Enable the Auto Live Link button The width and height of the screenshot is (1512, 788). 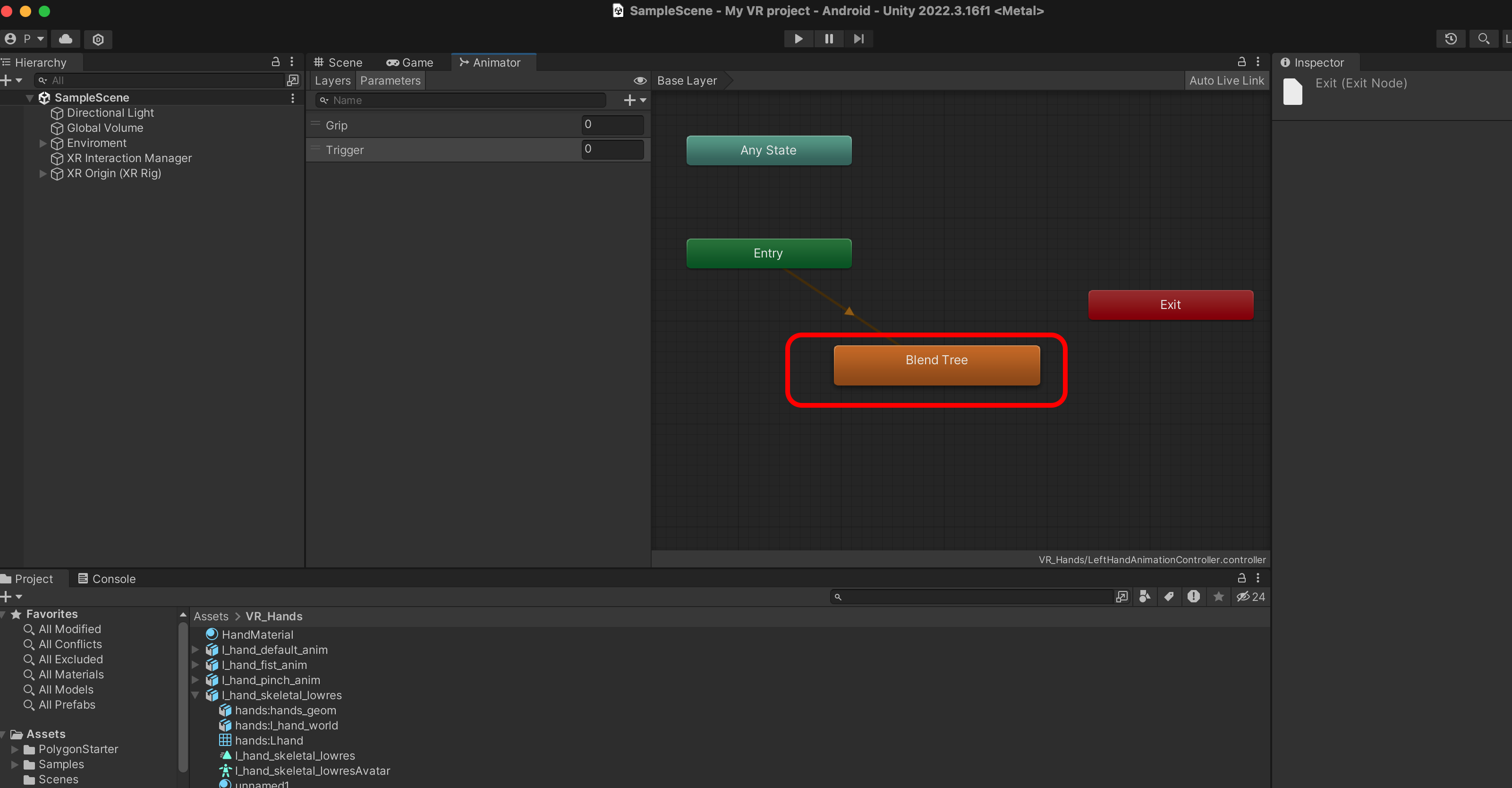(1226, 80)
